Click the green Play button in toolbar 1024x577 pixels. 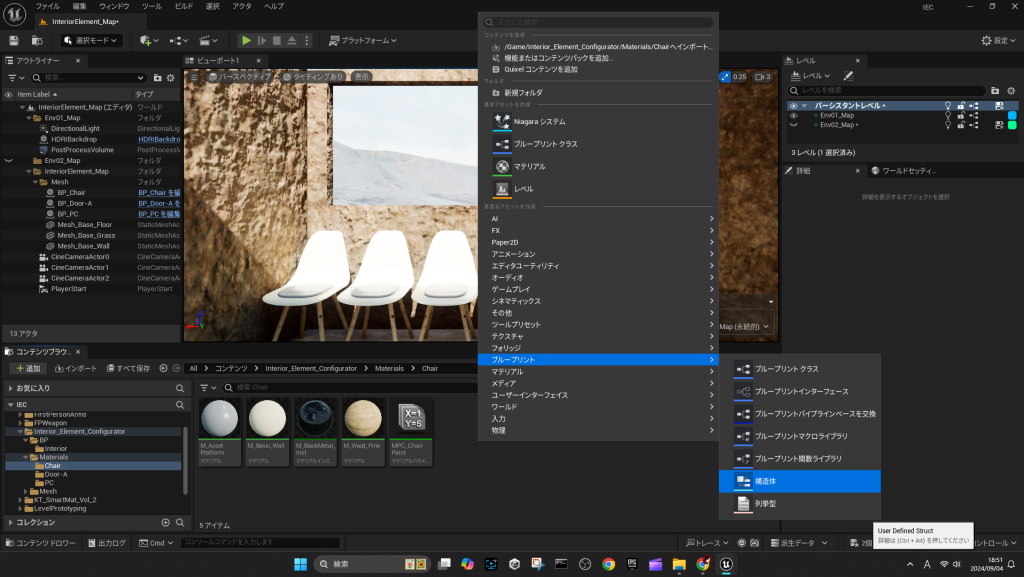246,40
